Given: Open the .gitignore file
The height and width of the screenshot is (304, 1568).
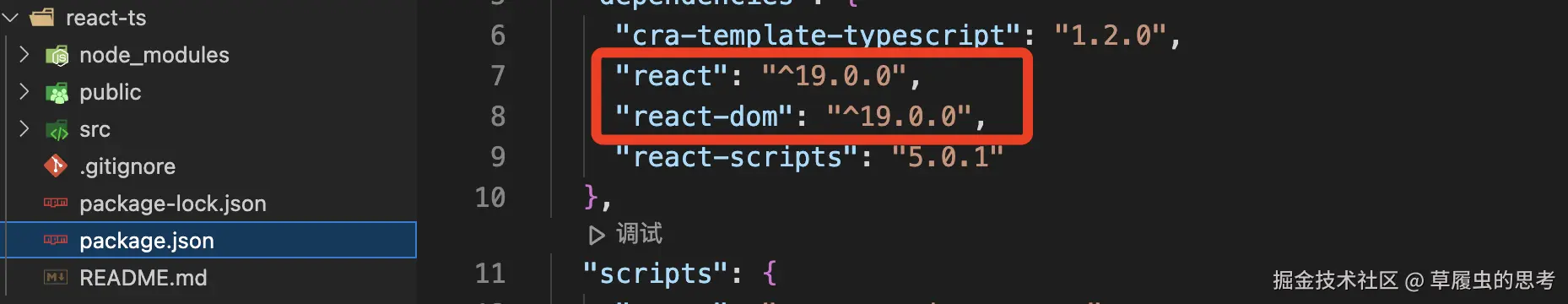Looking at the screenshot, I should 127,166.
